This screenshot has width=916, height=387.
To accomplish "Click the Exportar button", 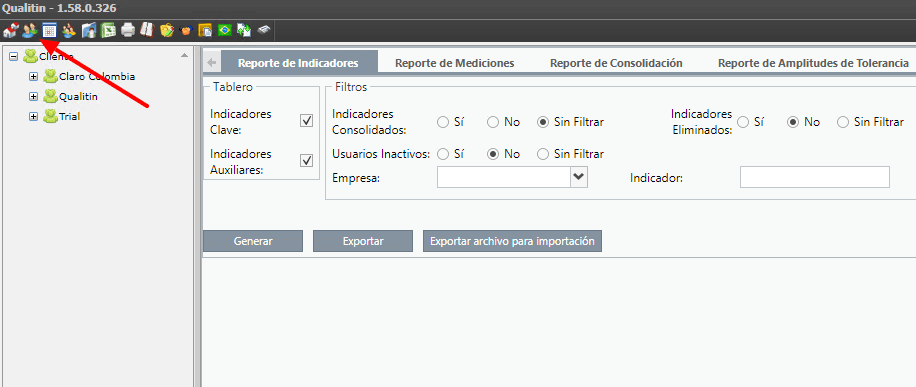I will [x=363, y=241].
